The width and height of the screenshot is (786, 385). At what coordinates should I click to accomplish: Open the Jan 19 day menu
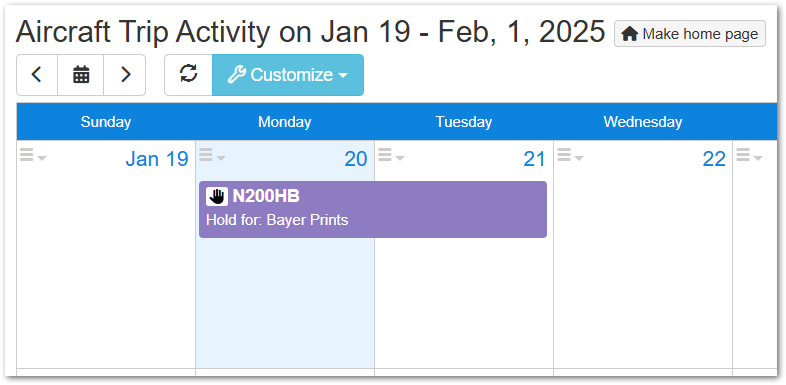(x=33, y=156)
